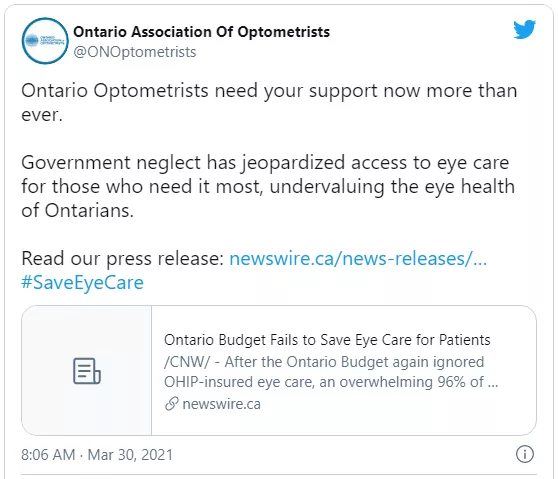Open the tweet info icon
This screenshot has width=558, height=479.
tap(525, 454)
